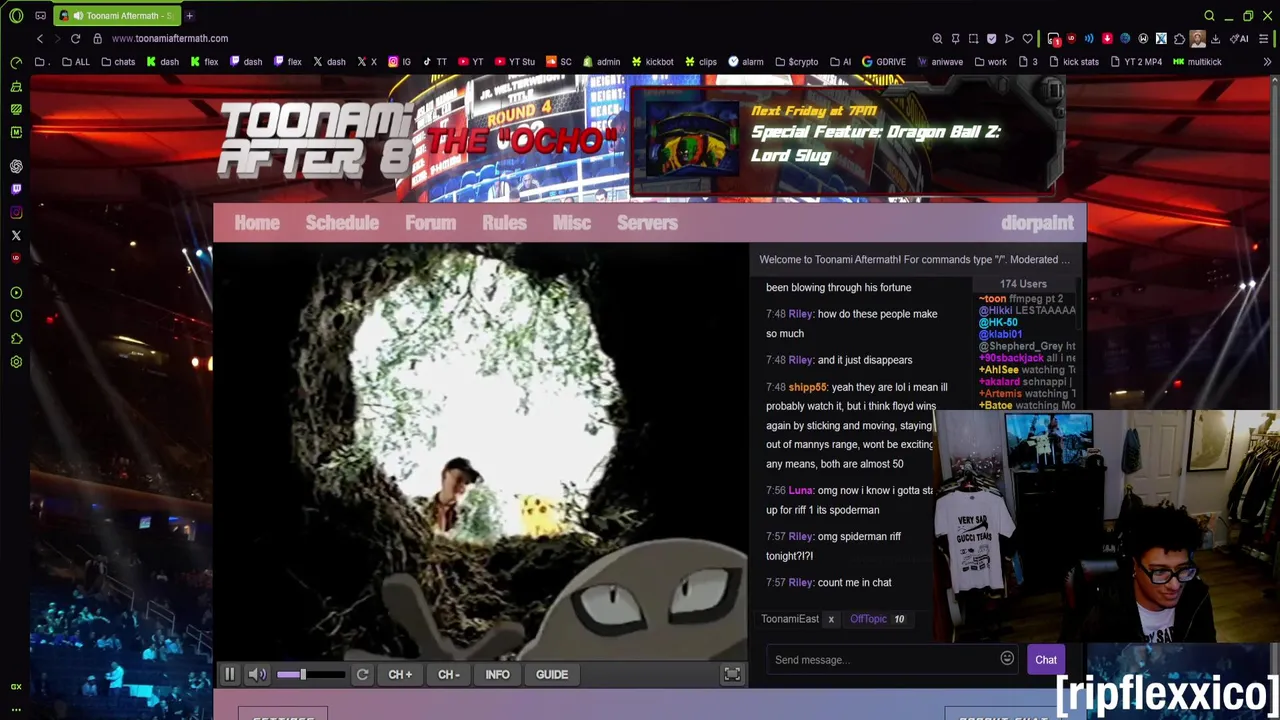Select the ToonamiEast chat tab
The width and height of the screenshot is (1280, 720).
point(790,619)
